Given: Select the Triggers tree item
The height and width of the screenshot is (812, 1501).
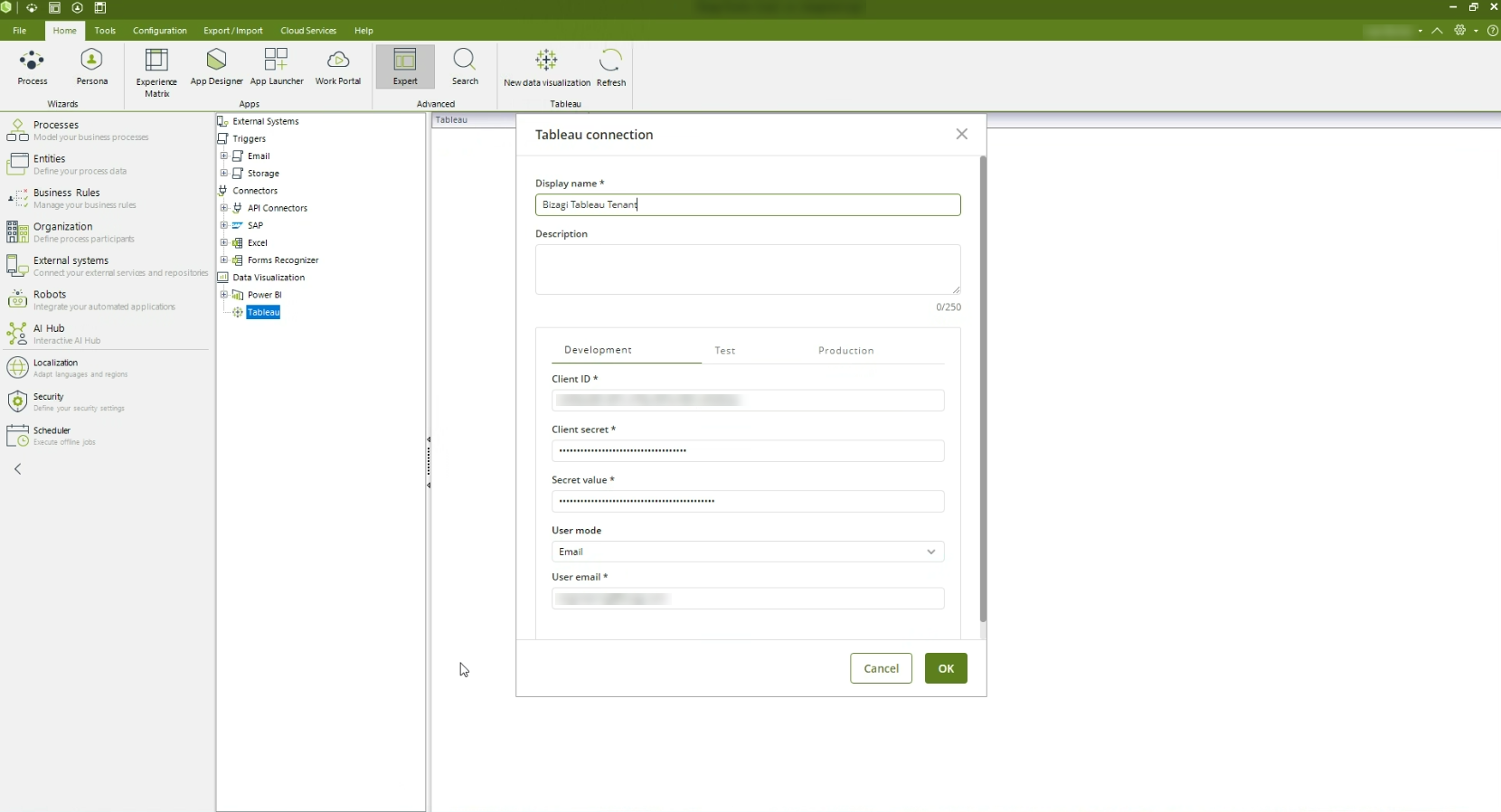Looking at the screenshot, I should (249, 138).
